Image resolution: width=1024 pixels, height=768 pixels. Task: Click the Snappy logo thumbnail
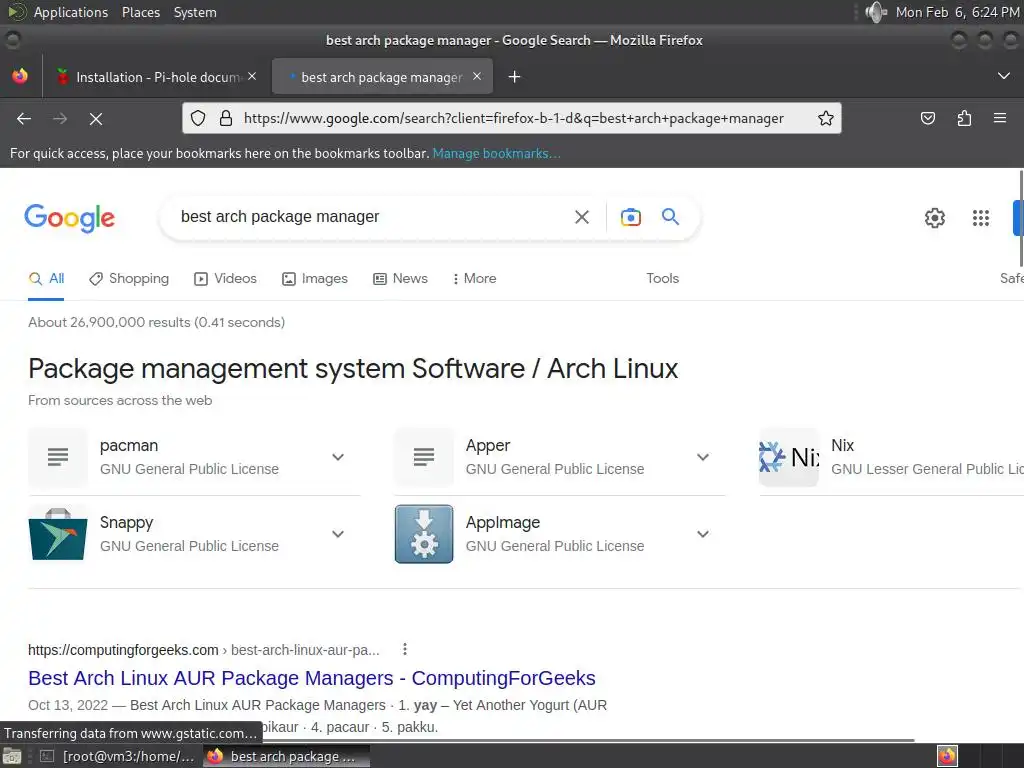58,534
